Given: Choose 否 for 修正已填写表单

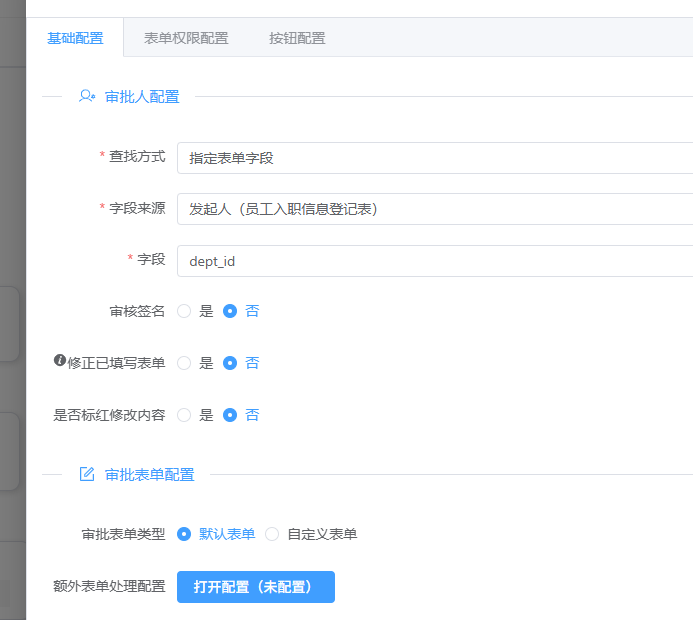Looking at the screenshot, I should [x=230, y=363].
